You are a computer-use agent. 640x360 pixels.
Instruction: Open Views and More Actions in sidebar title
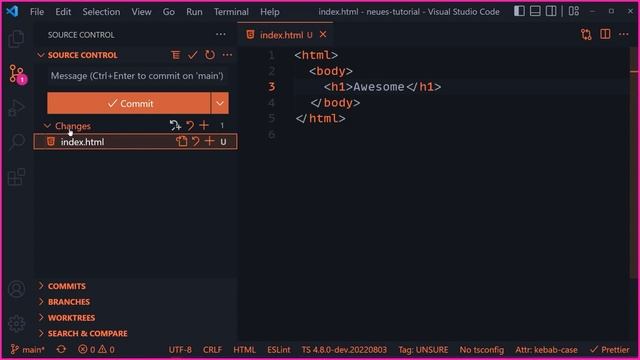(x=221, y=35)
